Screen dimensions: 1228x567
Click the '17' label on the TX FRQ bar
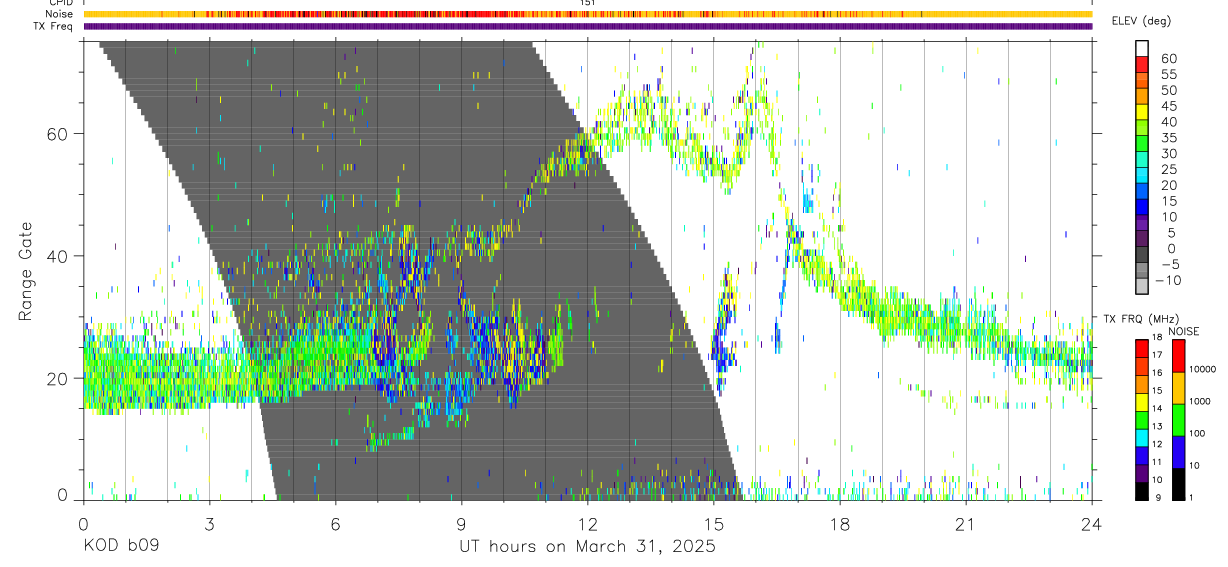coord(1158,355)
